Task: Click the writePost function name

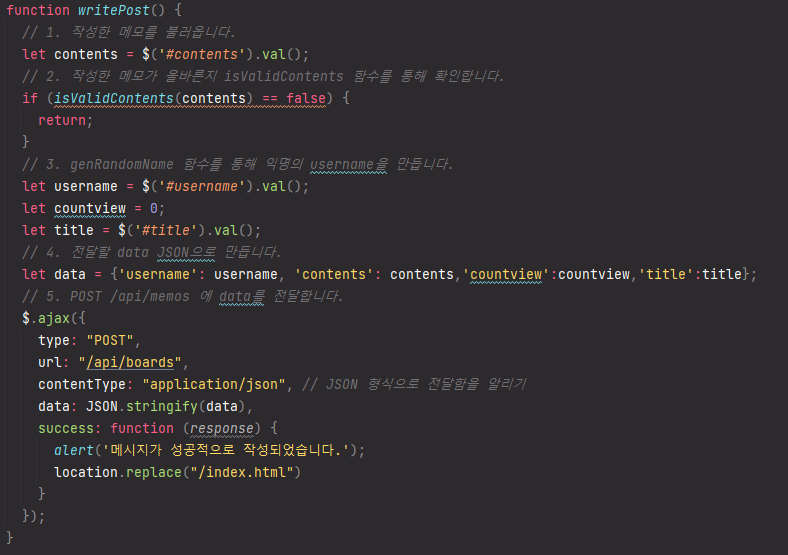Action: pos(114,10)
